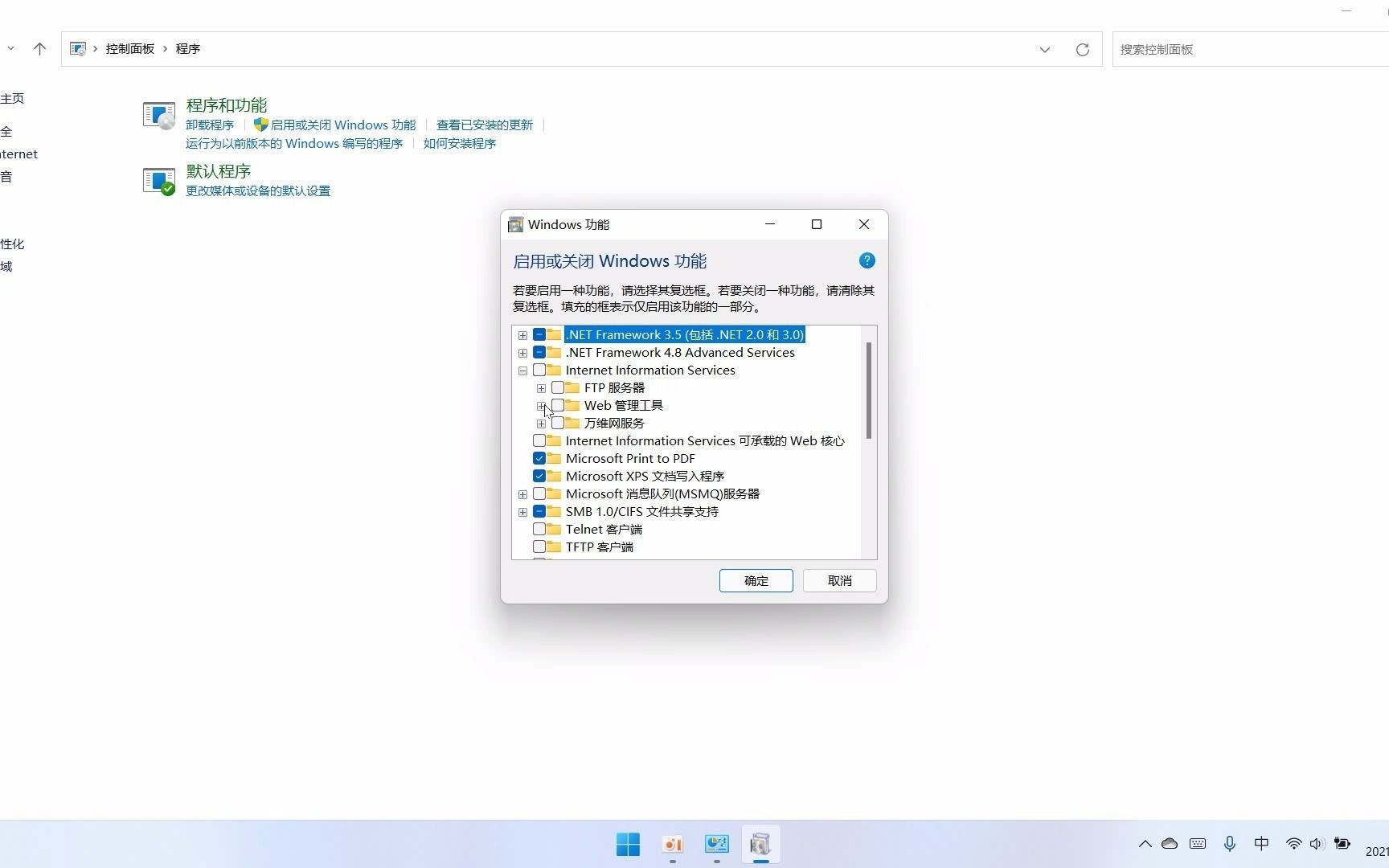This screenshot has width=1389, height=868.
Task: Open the Control Panel taskbar icon
Action: [x=716, y=844]
